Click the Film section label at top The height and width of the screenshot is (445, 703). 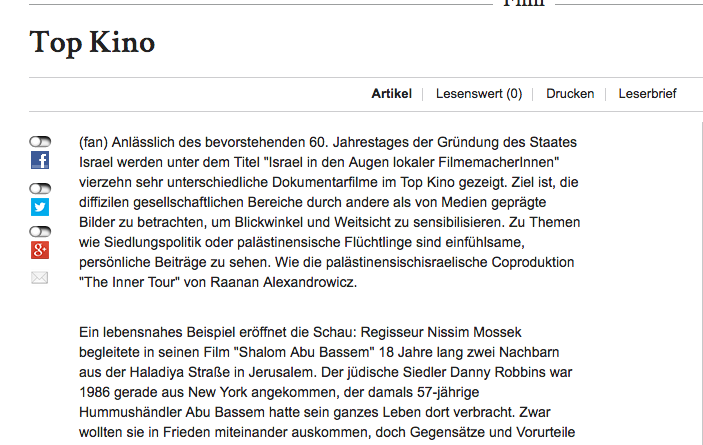(x=524, y=3)
